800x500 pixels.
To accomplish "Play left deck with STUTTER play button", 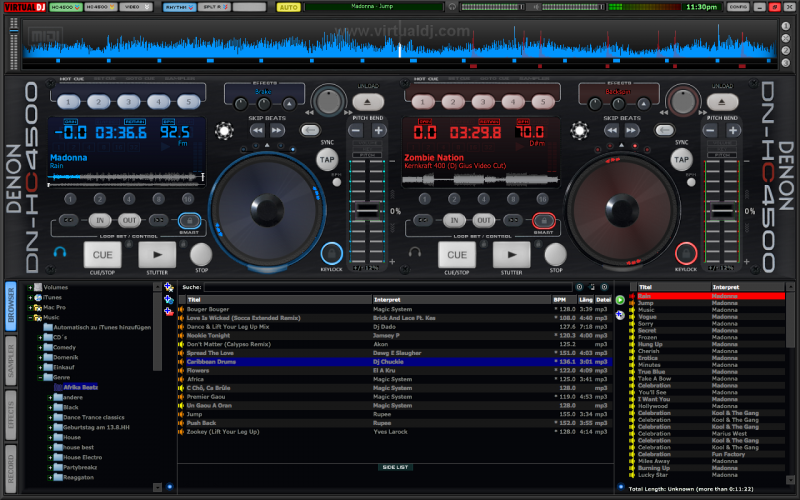I will click(157, 255).
